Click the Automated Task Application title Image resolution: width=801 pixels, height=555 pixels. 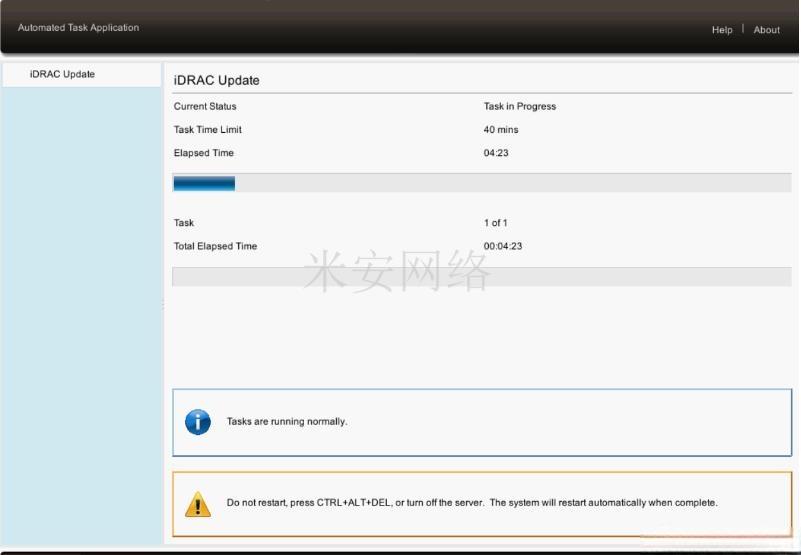tap(78, 28)
